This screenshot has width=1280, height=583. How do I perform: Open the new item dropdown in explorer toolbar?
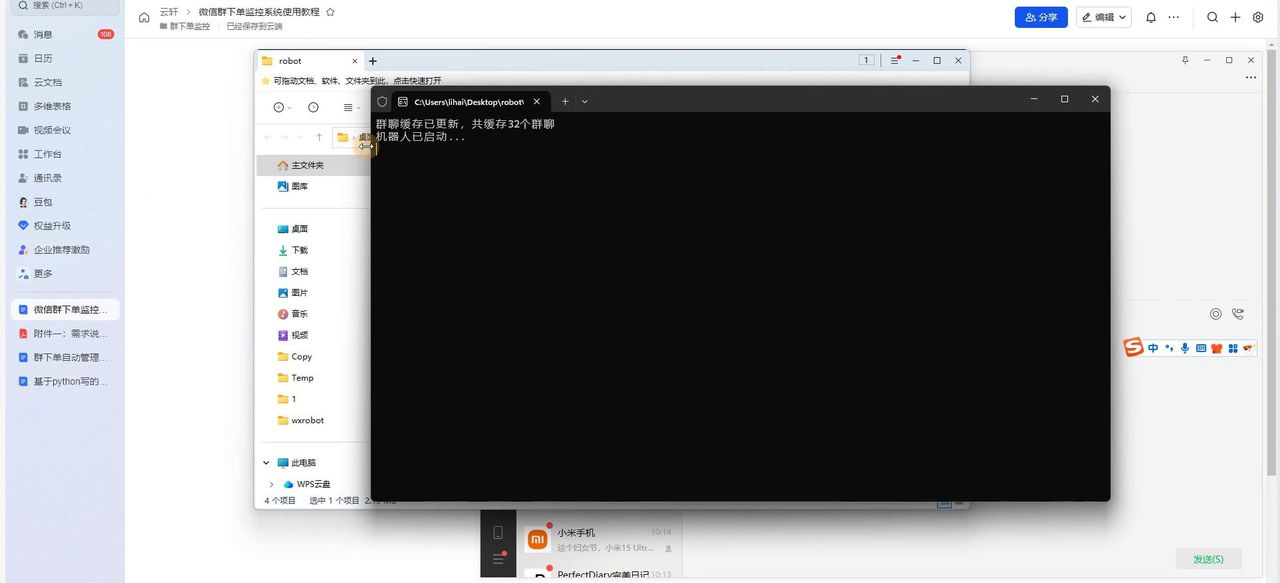282,107
